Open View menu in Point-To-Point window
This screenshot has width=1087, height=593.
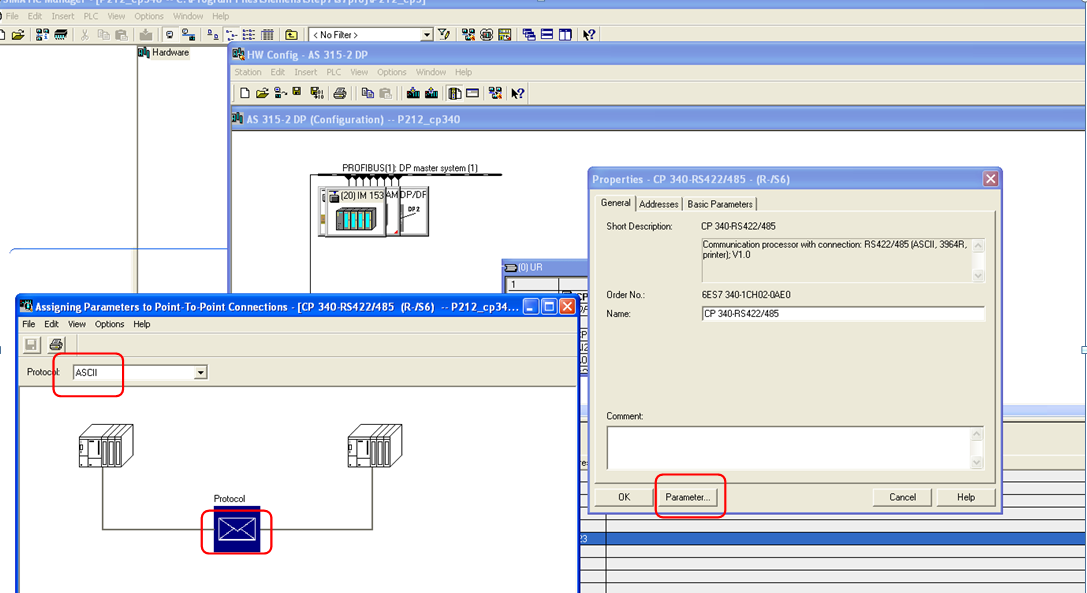click(76, 324)
